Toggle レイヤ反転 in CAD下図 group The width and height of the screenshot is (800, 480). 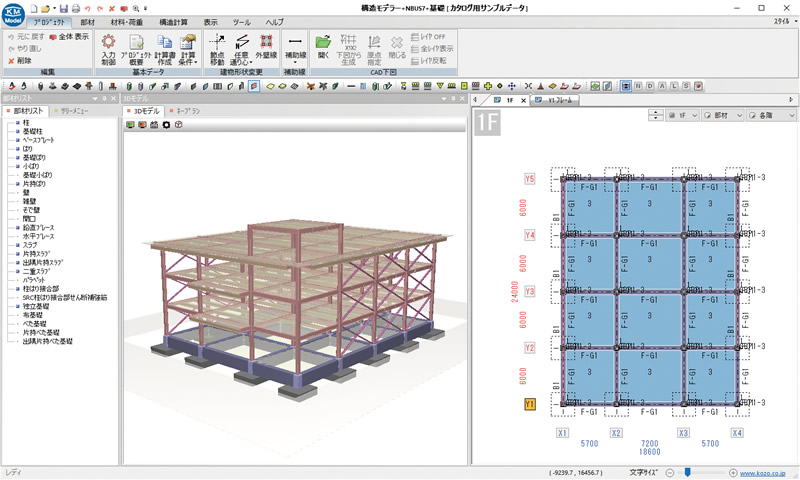point(429,61)
